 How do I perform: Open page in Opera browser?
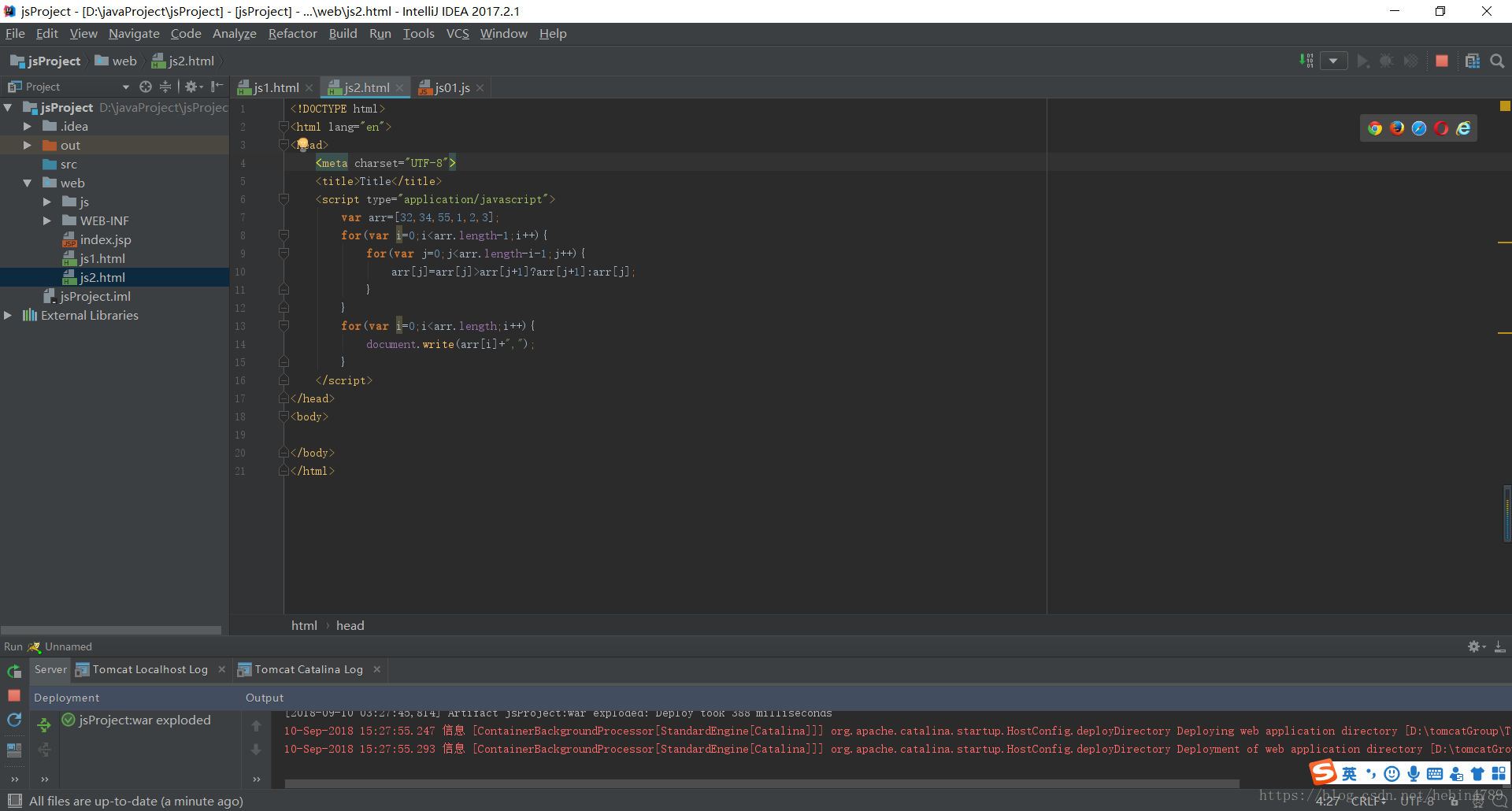tap(1441, 128)
